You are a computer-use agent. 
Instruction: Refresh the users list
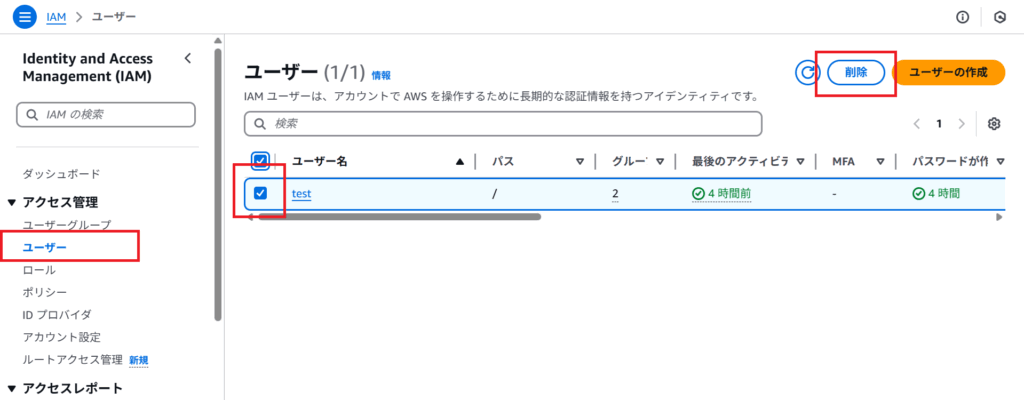click(x=807, y=72)
